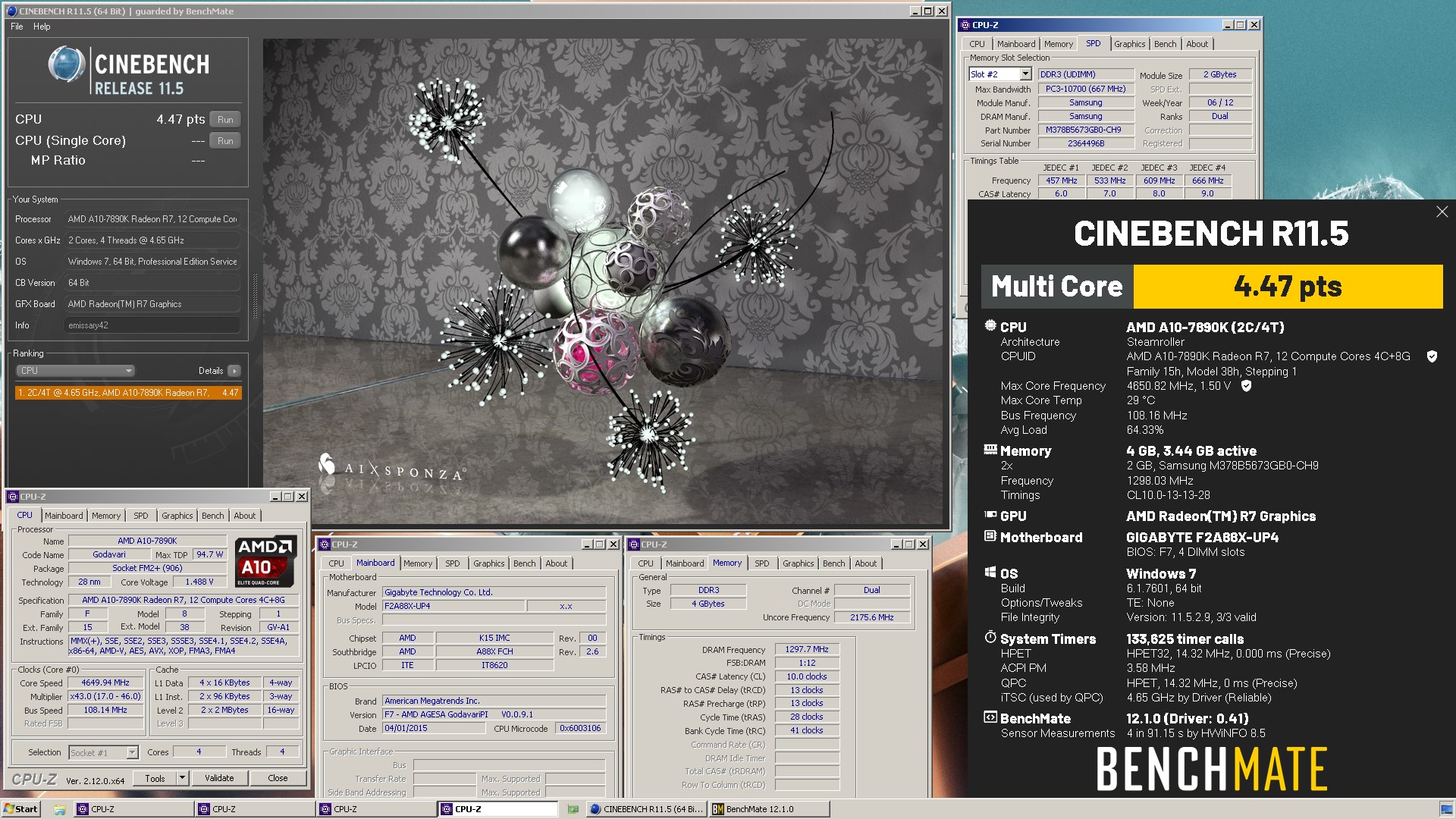The width and height of the screenshot is (1456, 819).
Task: Click the yellow 4.47 pts score banner
Action: pos(1288,287)
